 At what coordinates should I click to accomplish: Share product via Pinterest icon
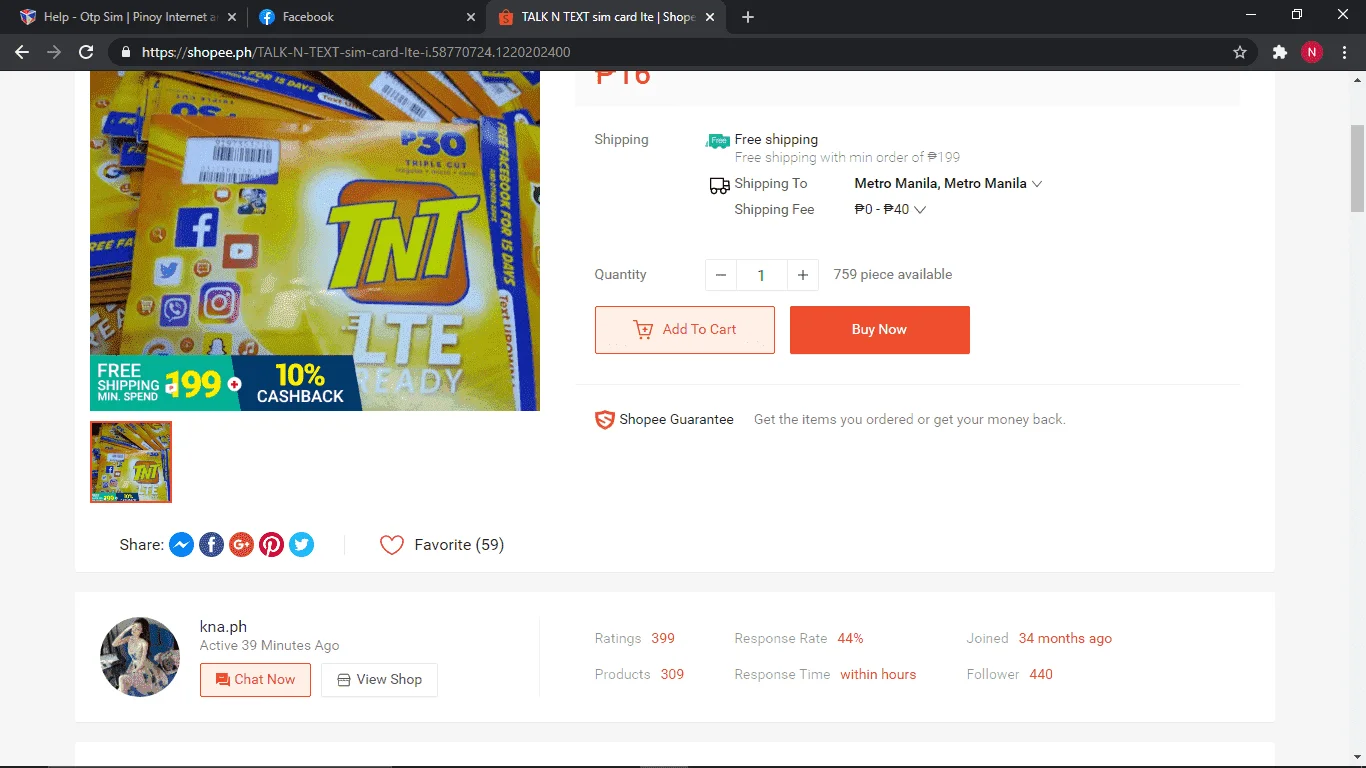pyautogui.click(x=271, y=545)
